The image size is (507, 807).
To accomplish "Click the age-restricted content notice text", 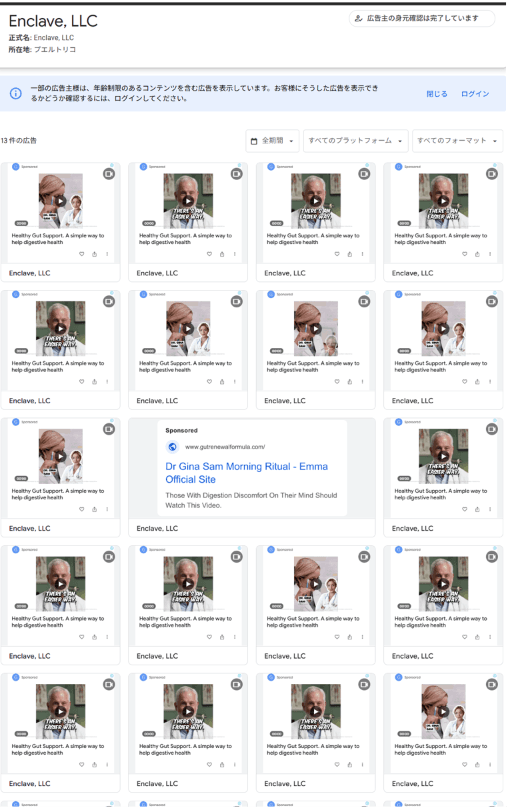I will [204, 93].
